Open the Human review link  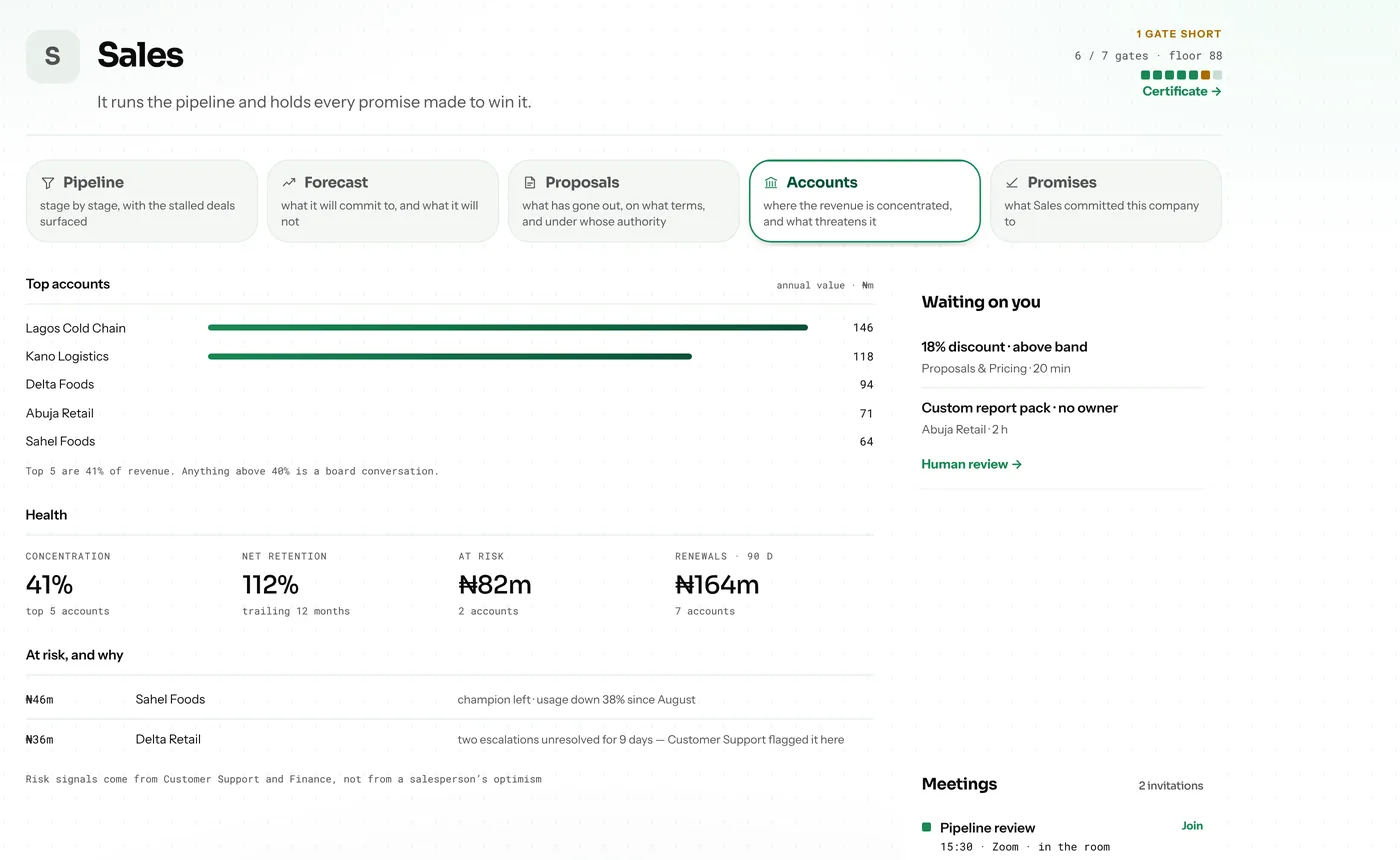[x=971, y=464]
